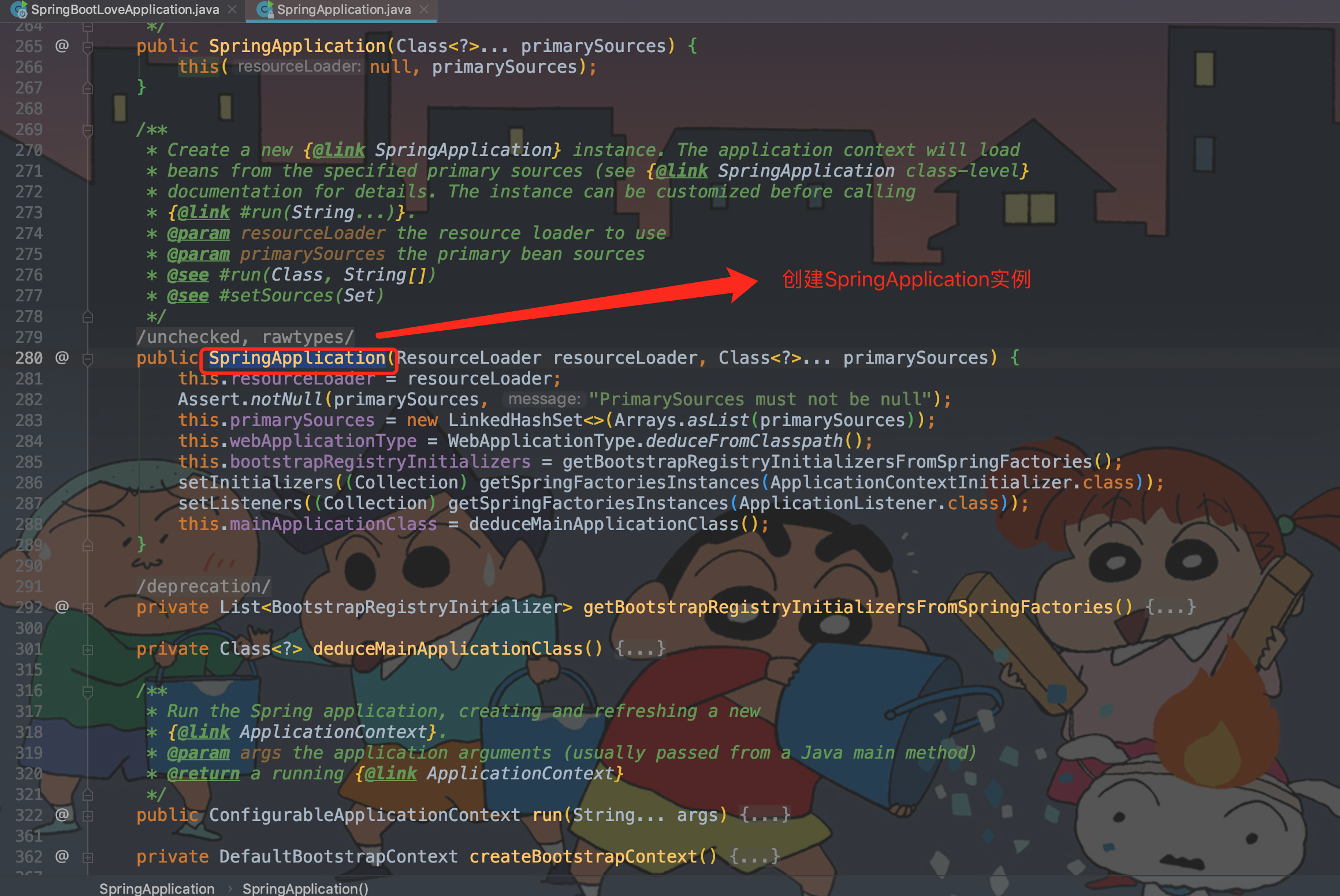The width and height of the screenshot is (1340, 896).
Task: Click line number 322 in the gutter
Action: tap(29, 815)
